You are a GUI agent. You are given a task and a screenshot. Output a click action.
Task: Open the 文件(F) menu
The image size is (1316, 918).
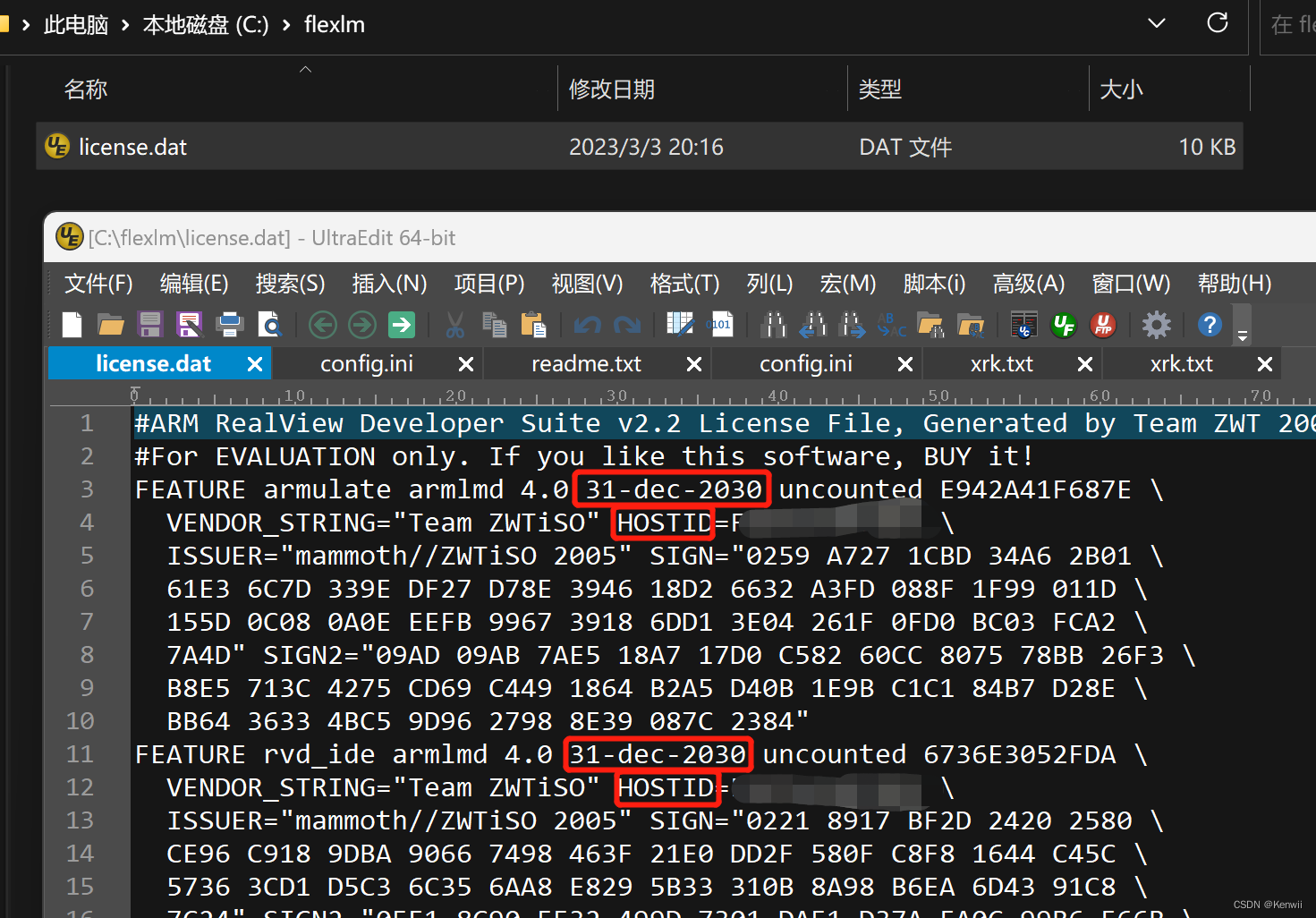click(98, 284)
